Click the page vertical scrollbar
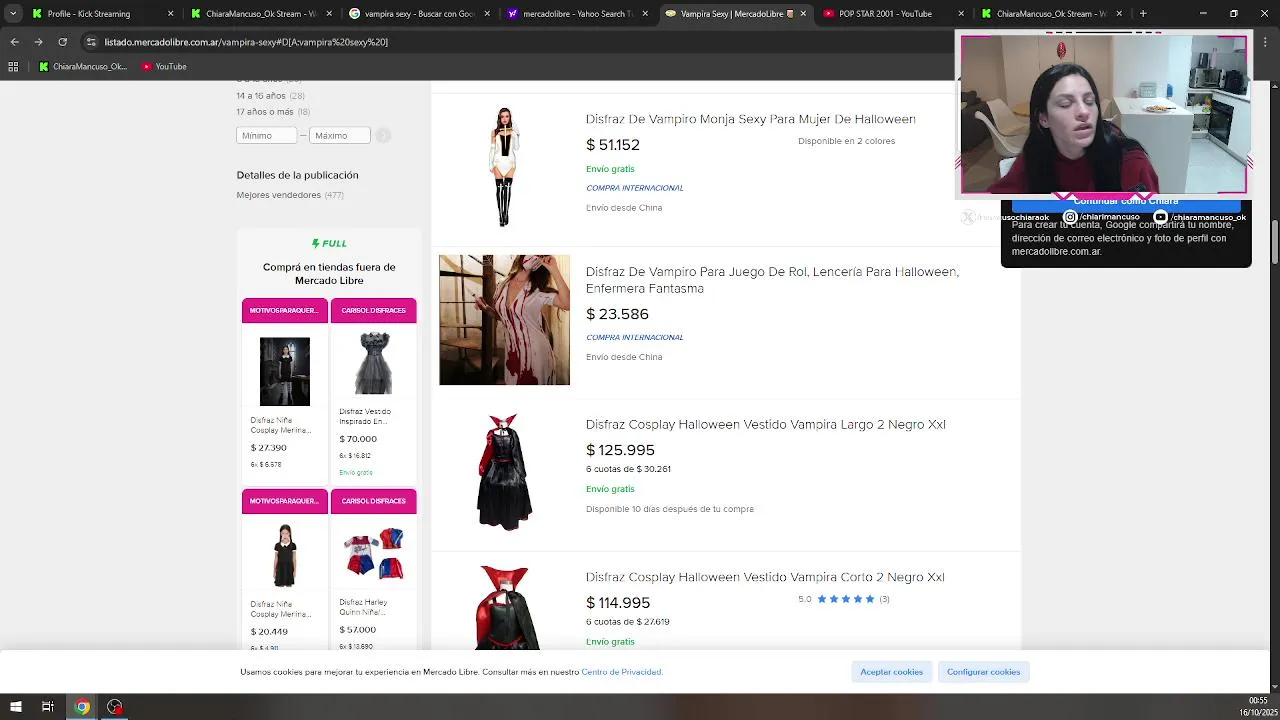 tap(1275, 243)
